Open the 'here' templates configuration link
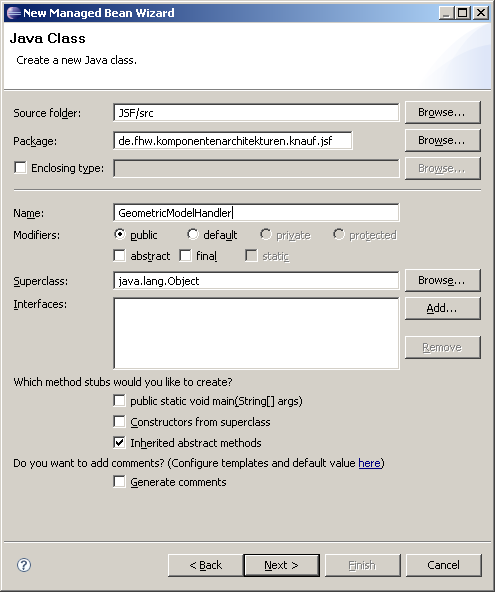The width and height of the screenshot is (495, 592). 369,463
